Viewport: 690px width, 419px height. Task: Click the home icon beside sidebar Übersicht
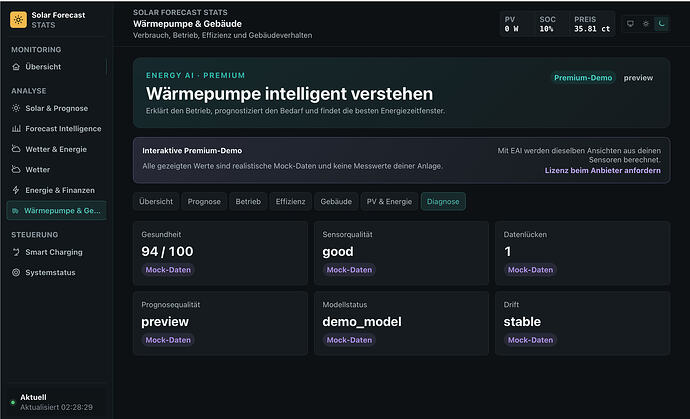pyautogui.click(x=16, y=67)
